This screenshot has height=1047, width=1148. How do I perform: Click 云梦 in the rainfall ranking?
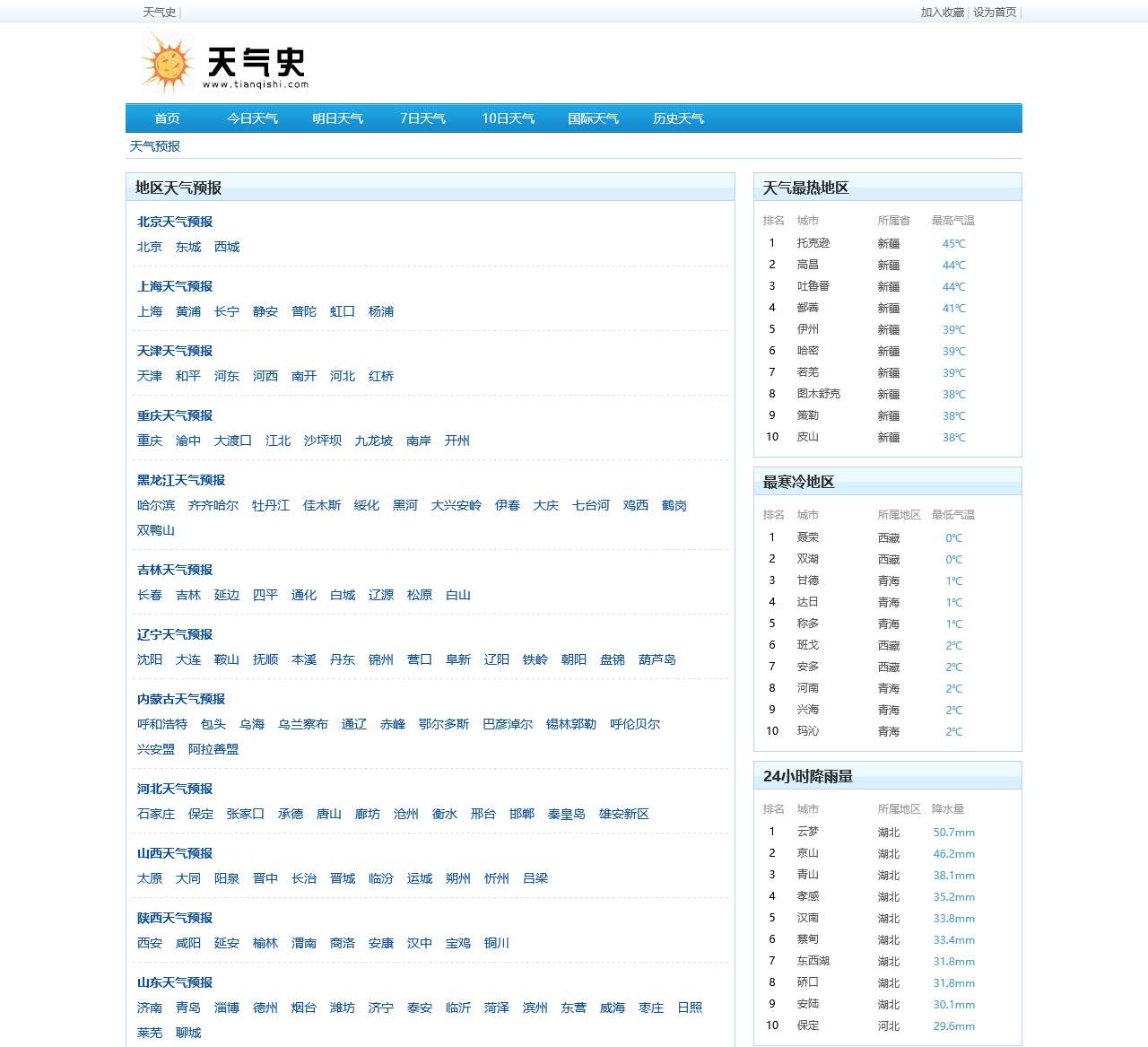[x=806, y=832]
